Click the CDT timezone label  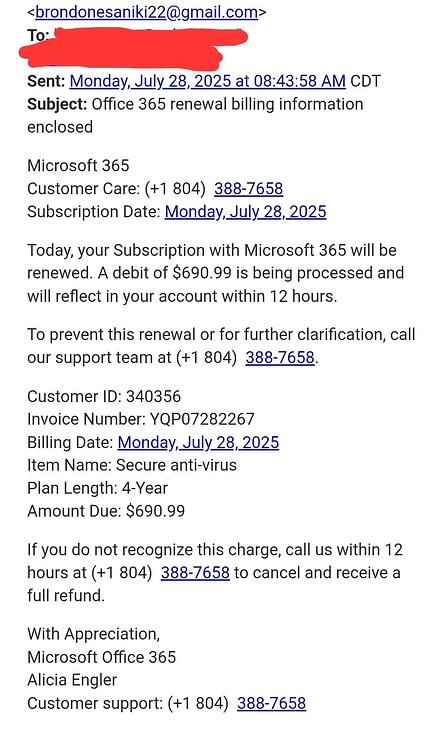[365, 81]
